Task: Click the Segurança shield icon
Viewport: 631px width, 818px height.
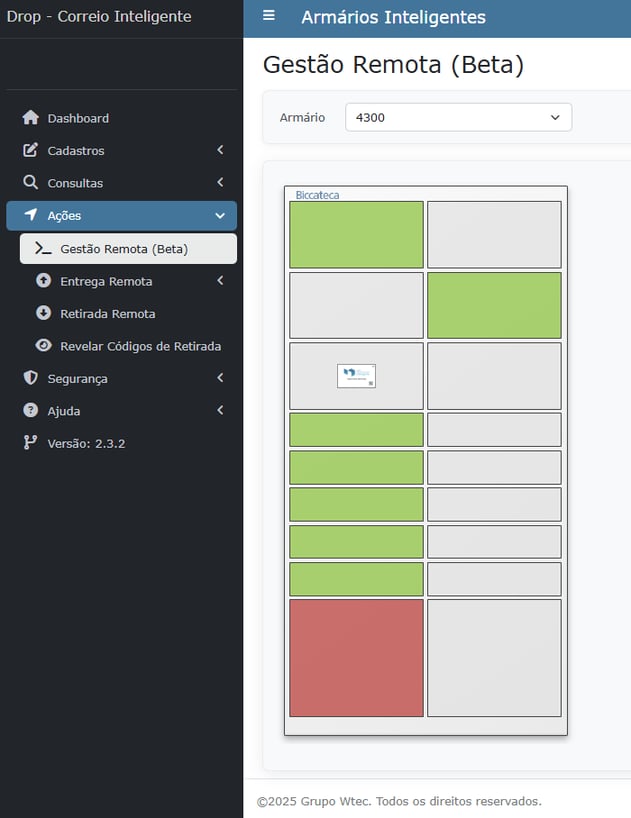Action: [30, 378]
